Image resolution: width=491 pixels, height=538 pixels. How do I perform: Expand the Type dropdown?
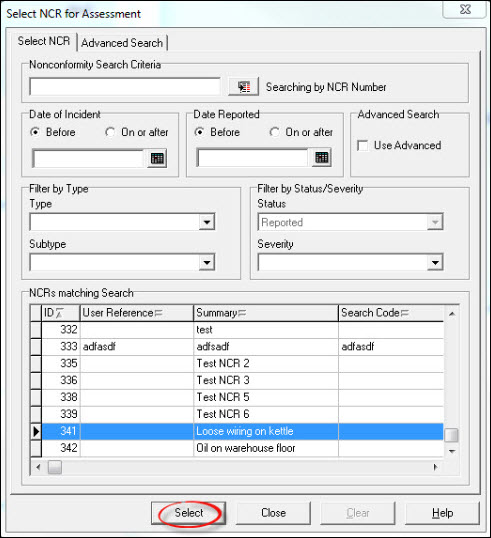207,222
